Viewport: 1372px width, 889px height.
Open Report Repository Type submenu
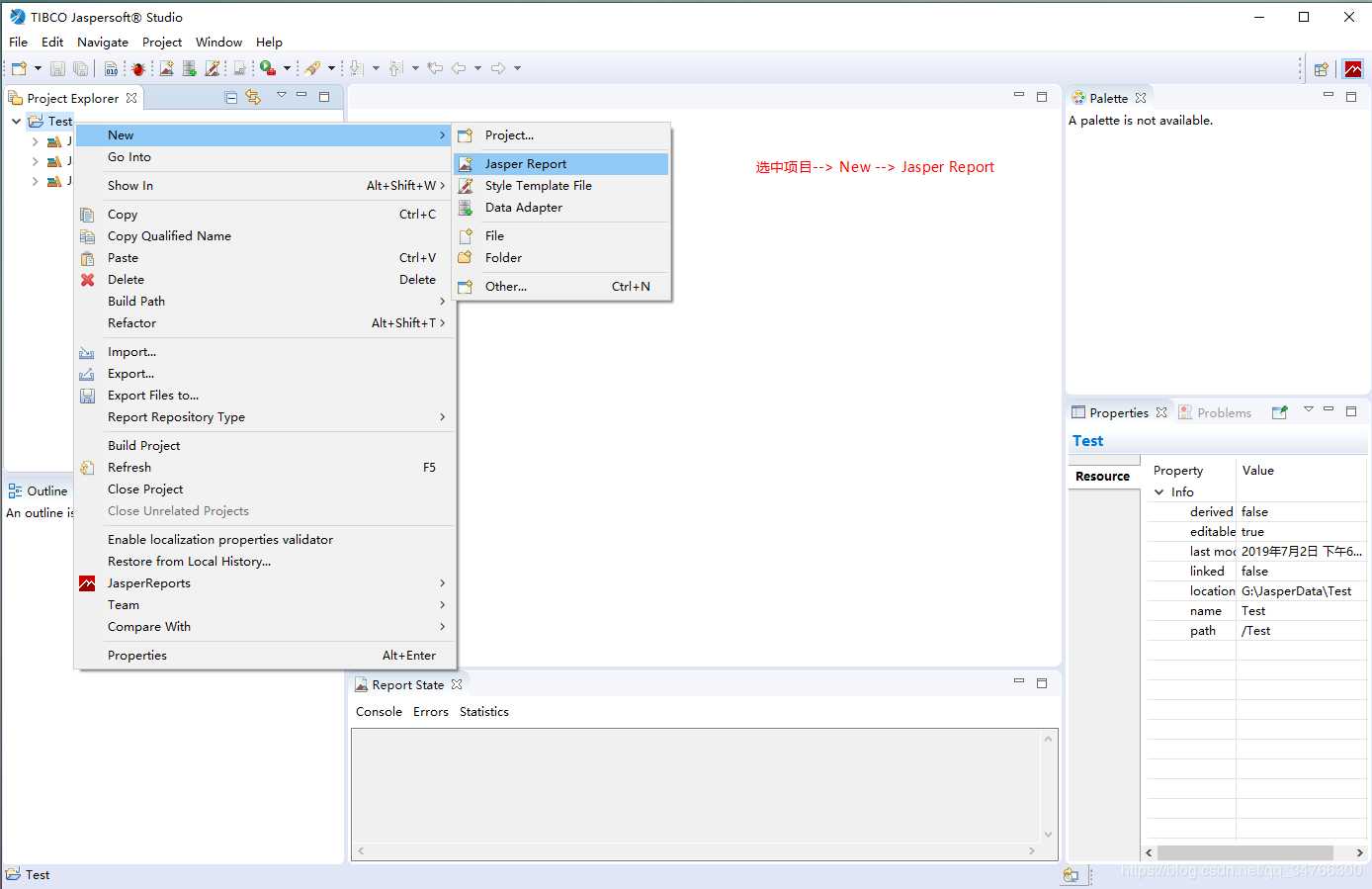pos(265,416)
